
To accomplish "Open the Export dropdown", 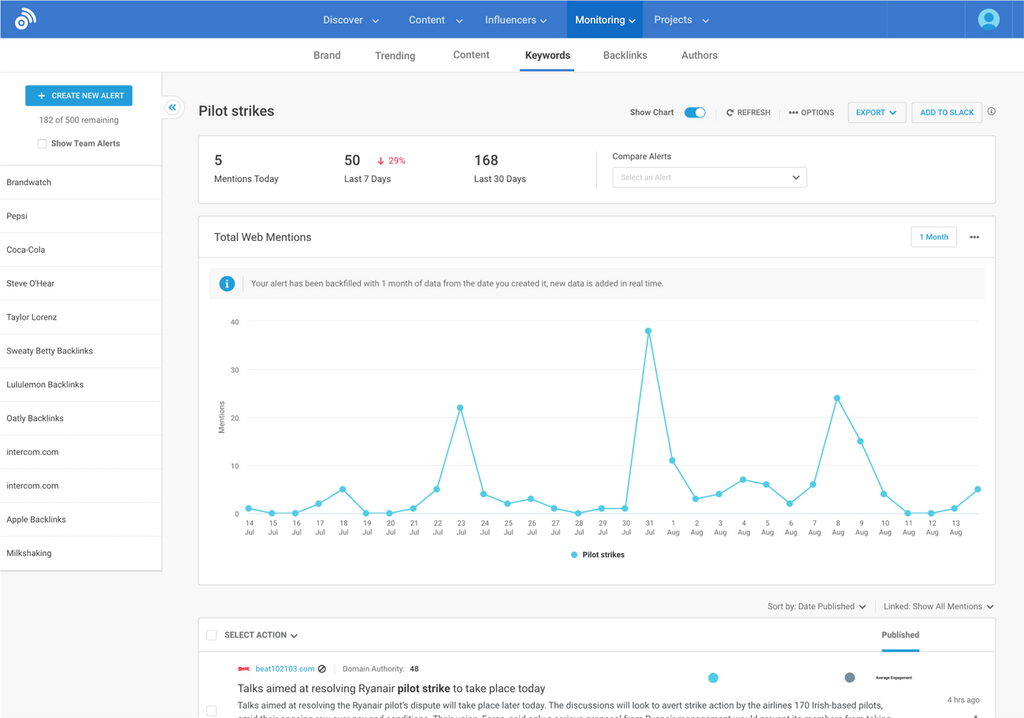I will tap(877, 113).
